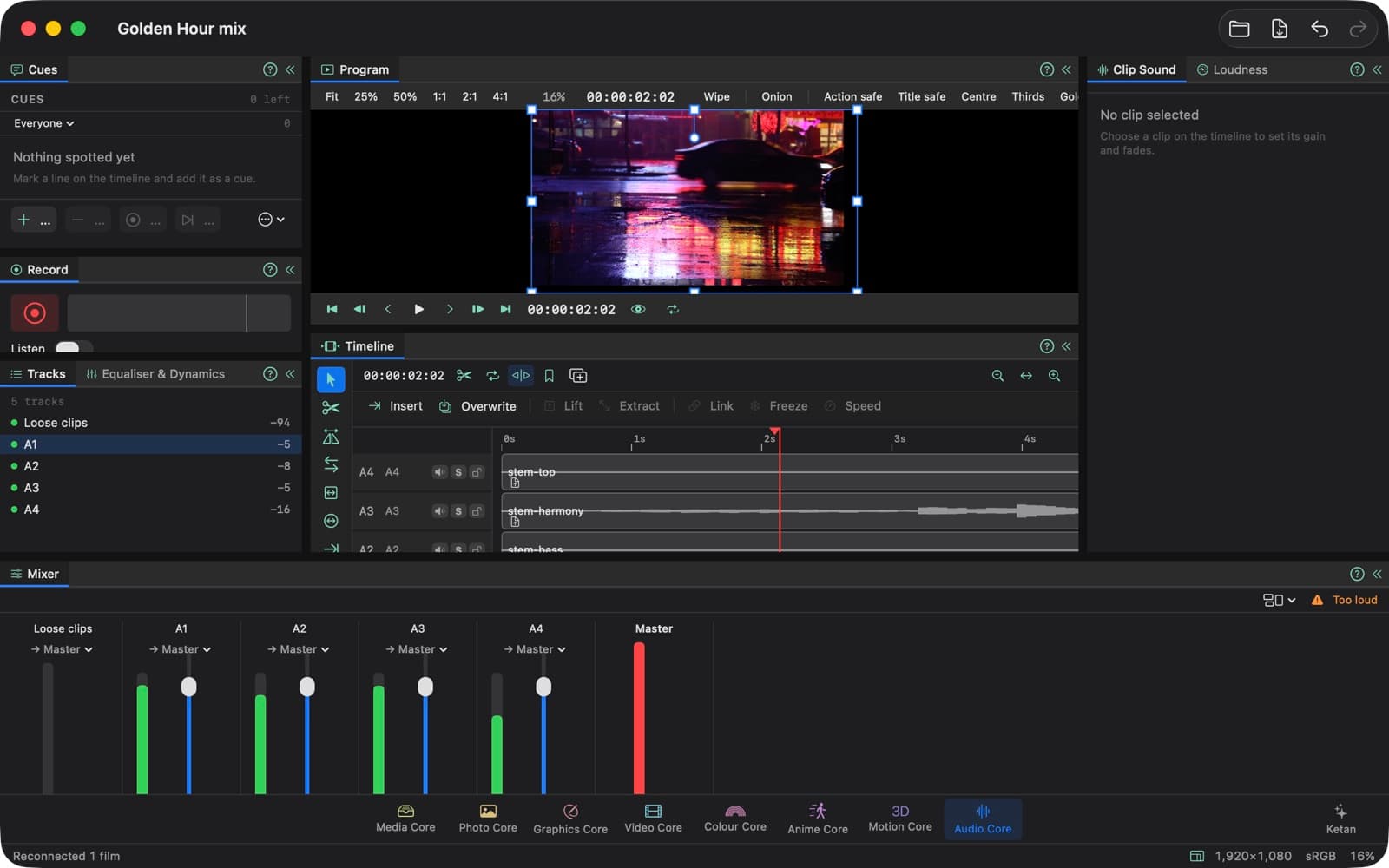
Task: Open mixer layout dropdown
Action: click(x=1279, y=600)
